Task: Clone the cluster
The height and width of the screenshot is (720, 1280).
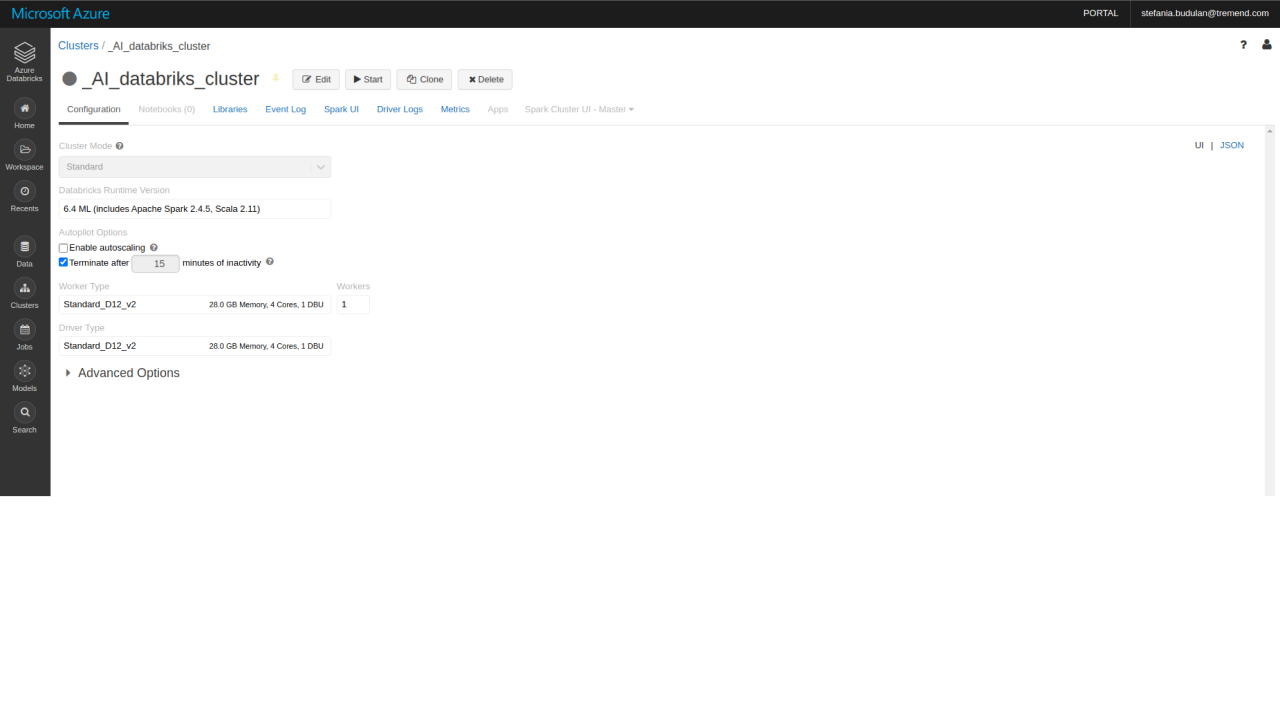Action: tap(425, 79)
